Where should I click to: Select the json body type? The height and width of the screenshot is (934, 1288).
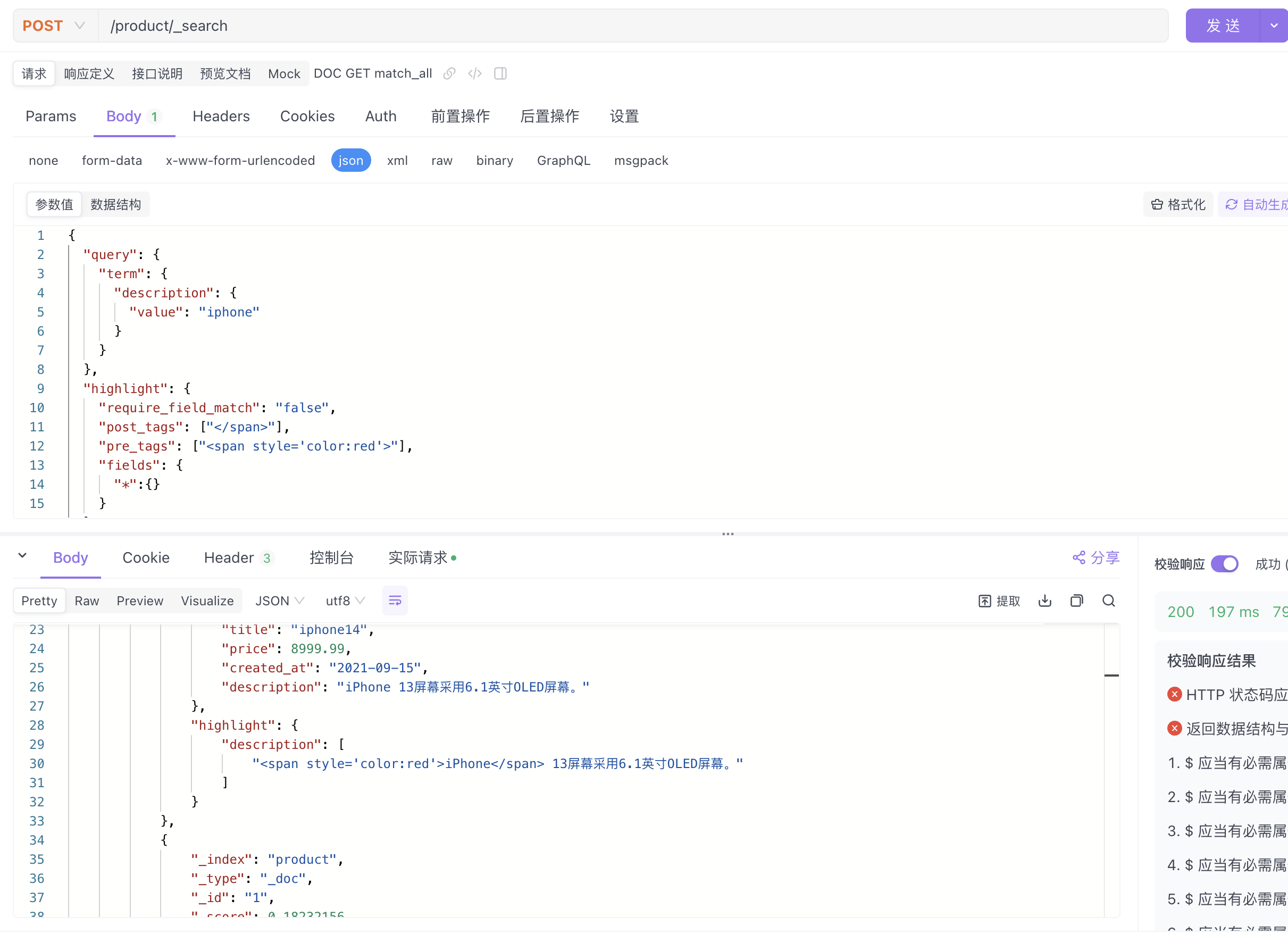[x=350, y=161]
